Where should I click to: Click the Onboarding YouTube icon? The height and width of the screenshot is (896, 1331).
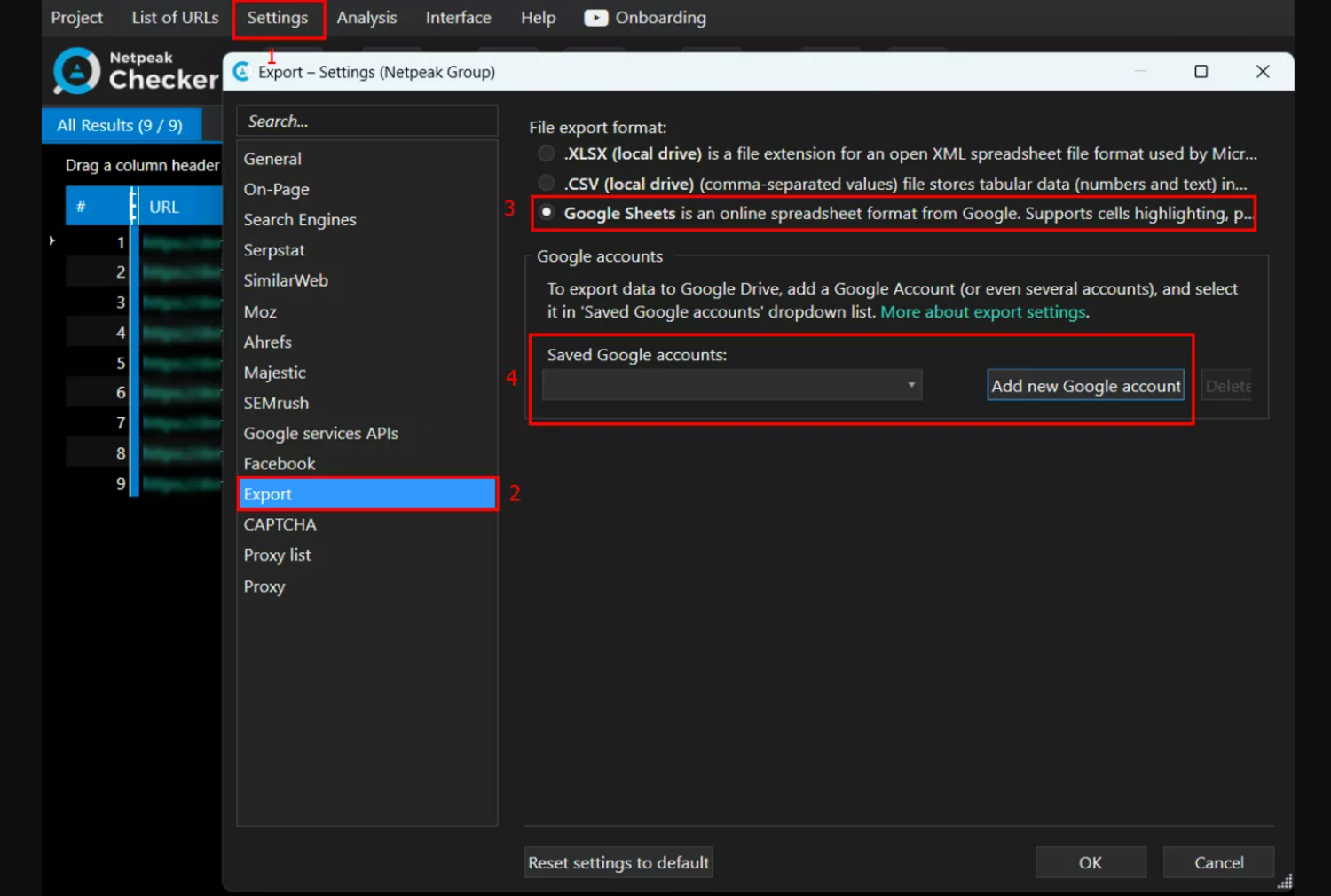coord(595,17)
